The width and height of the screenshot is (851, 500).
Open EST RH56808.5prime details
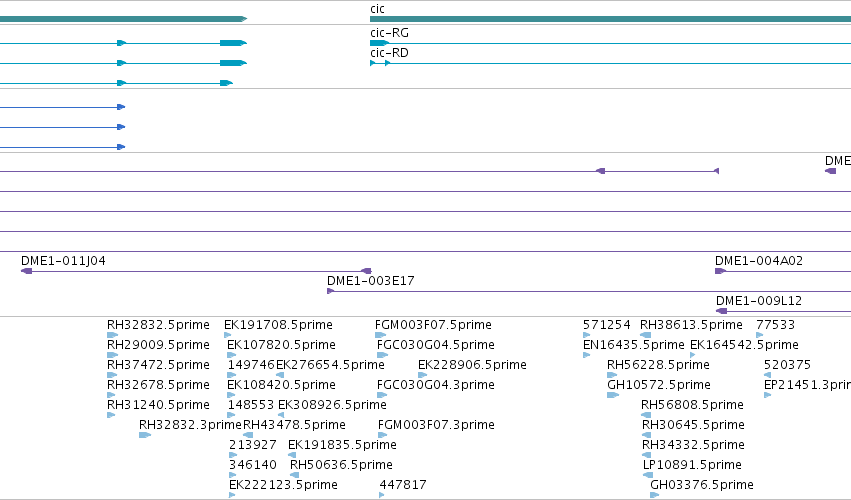pyautogui.click(x=692, y=405)
